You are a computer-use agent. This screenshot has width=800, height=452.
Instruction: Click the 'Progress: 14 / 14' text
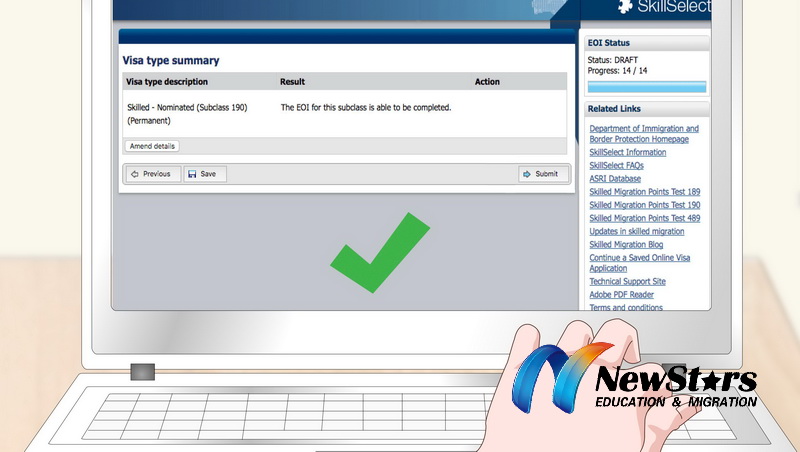(617, 71)
